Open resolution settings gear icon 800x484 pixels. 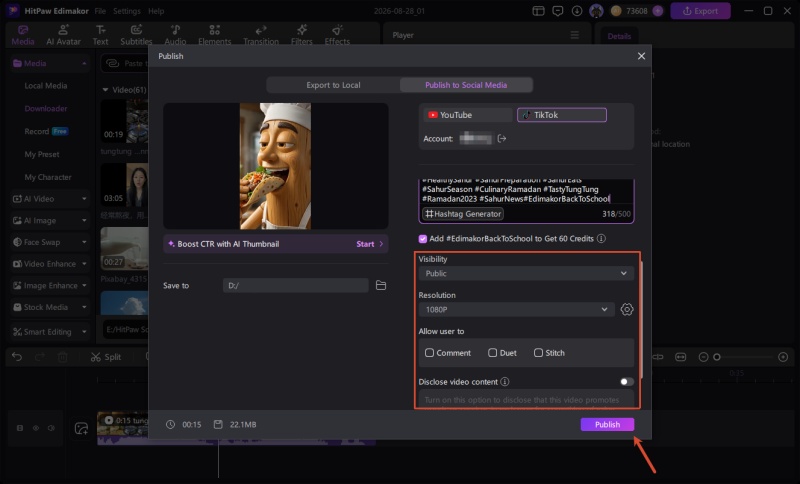point(627,309)
